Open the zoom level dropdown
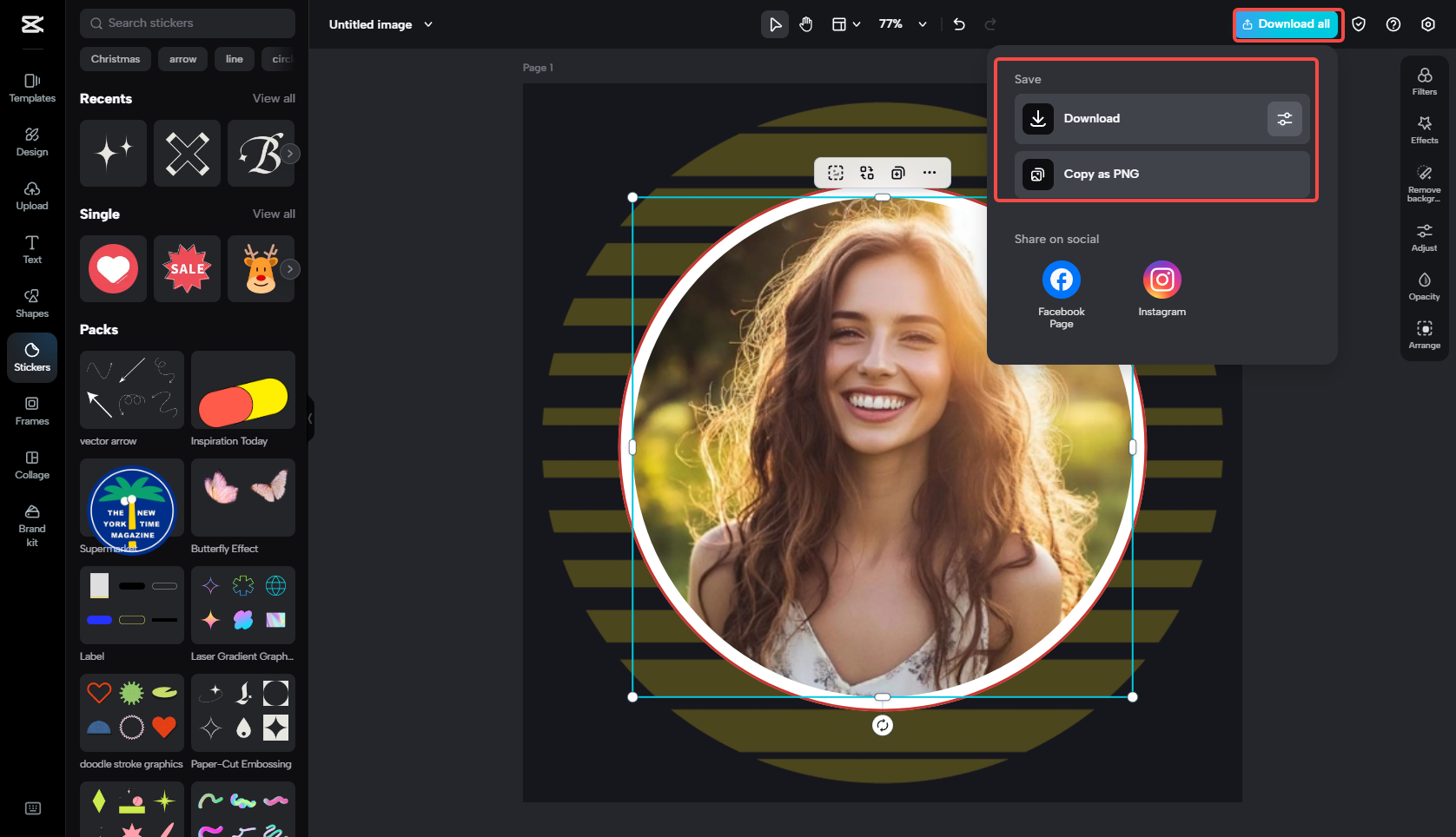This screenshot has height=837, width=1456. pyautogui.click(x=902, y=24)
